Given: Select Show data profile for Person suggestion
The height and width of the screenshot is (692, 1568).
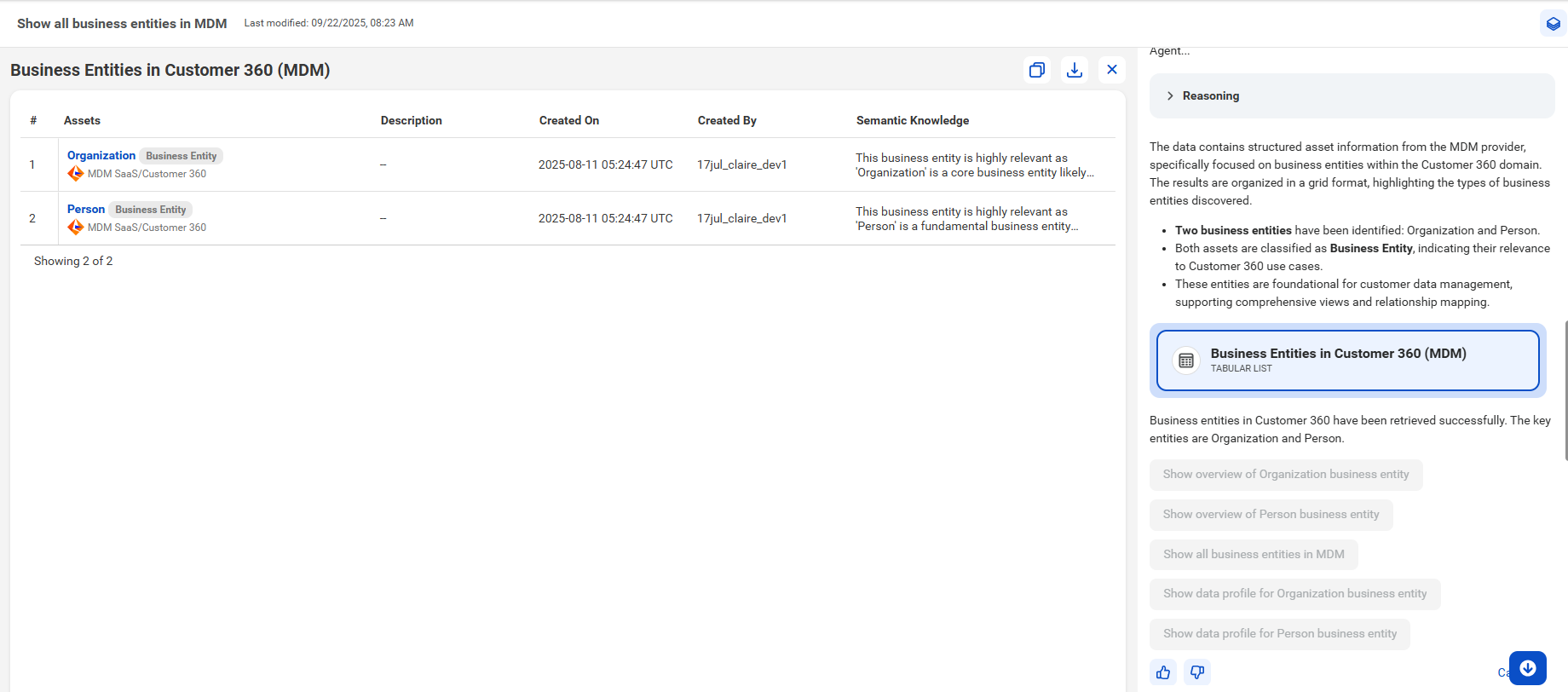Looking at the screenshot, I should (x=1279, y=634).
